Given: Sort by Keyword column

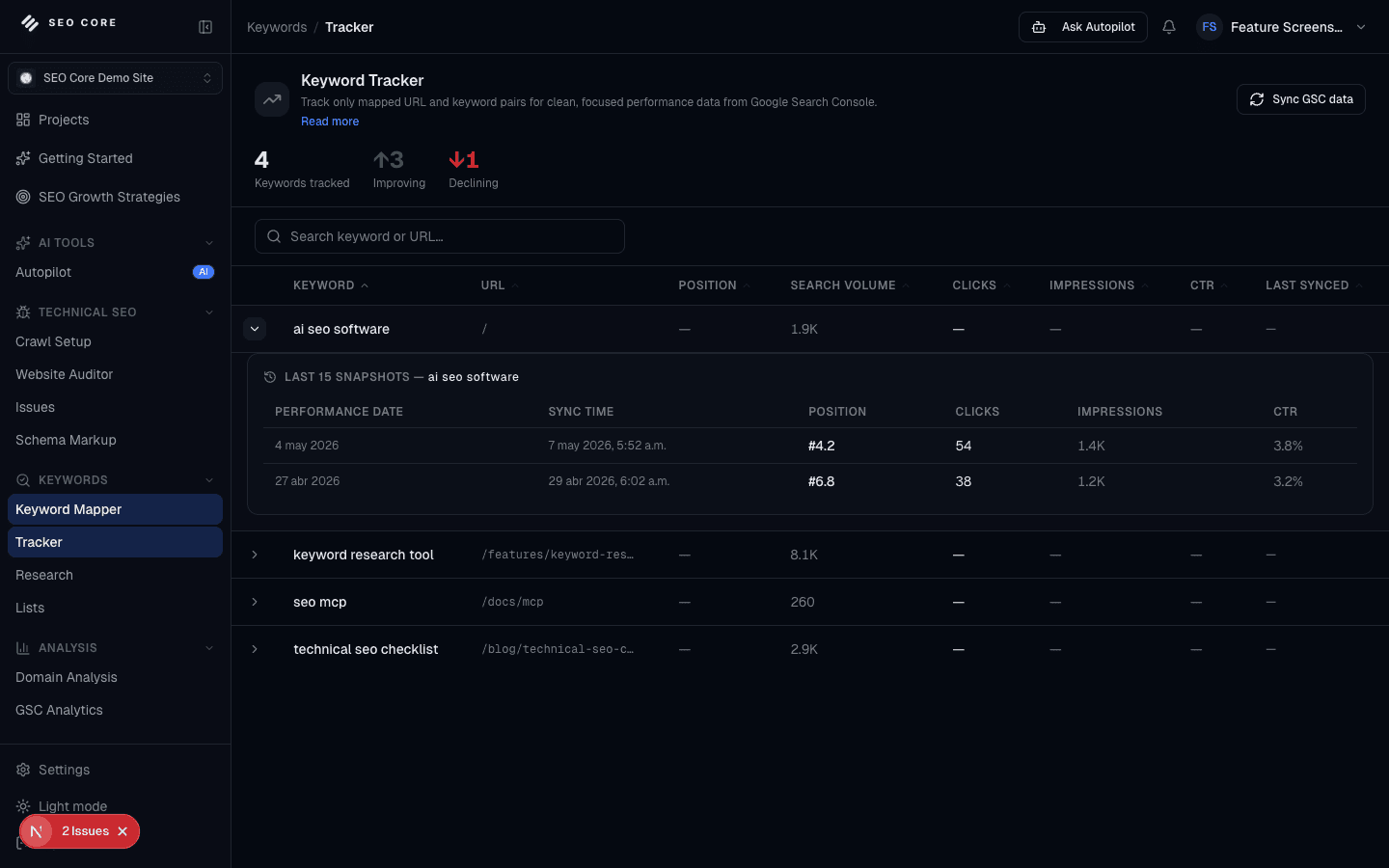Looking at the screenshot, I should pos(331,285).
